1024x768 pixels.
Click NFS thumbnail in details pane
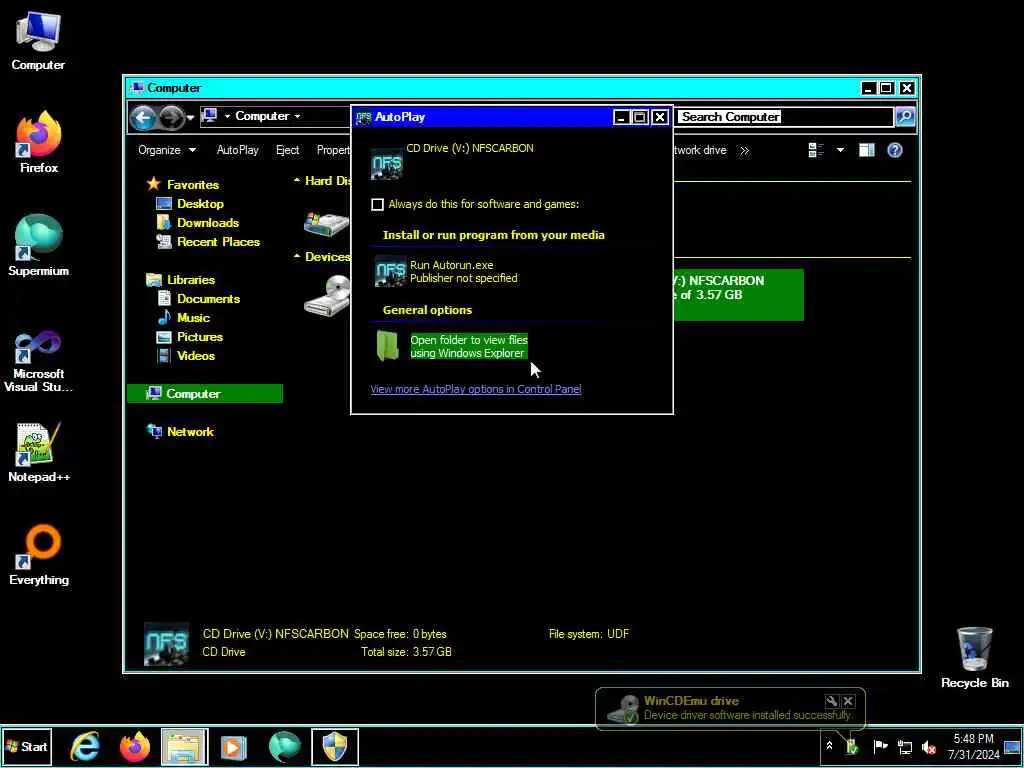[x=167, y=643]
